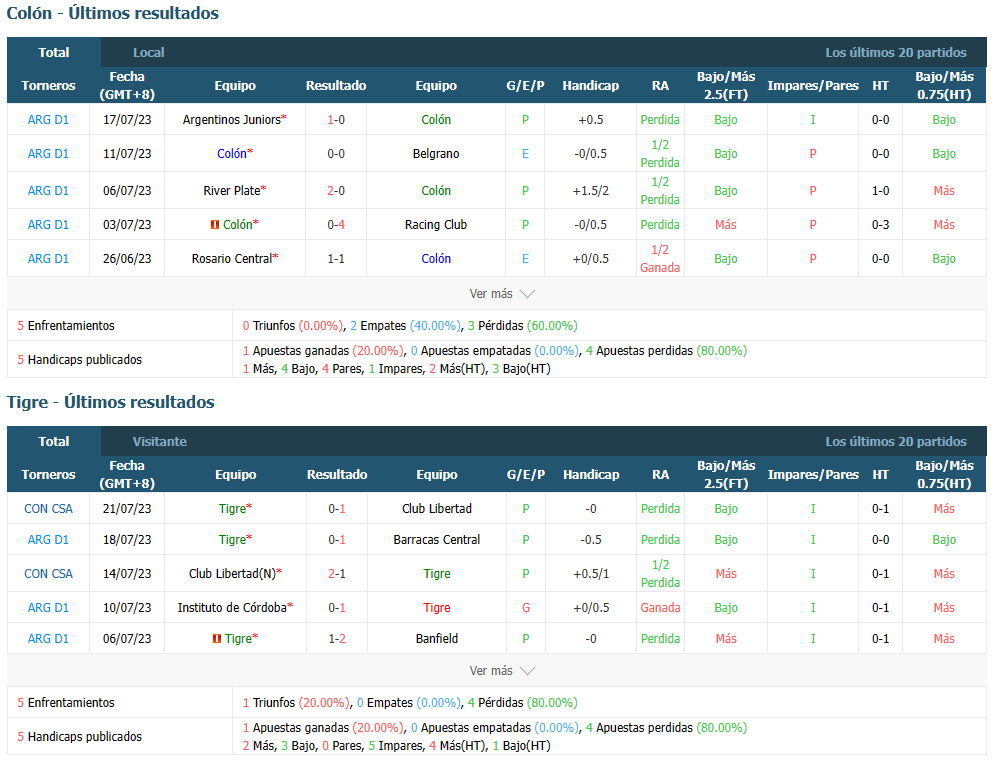Click Racing Club team name
The width and height of the screenshot is (996, 760).
436,225
